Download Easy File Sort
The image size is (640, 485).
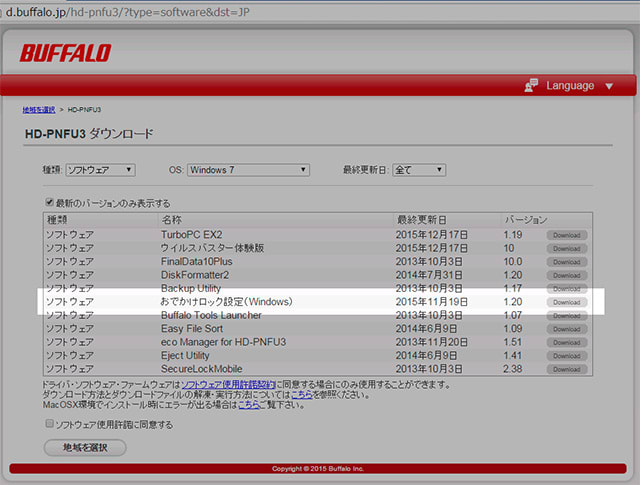567,329
